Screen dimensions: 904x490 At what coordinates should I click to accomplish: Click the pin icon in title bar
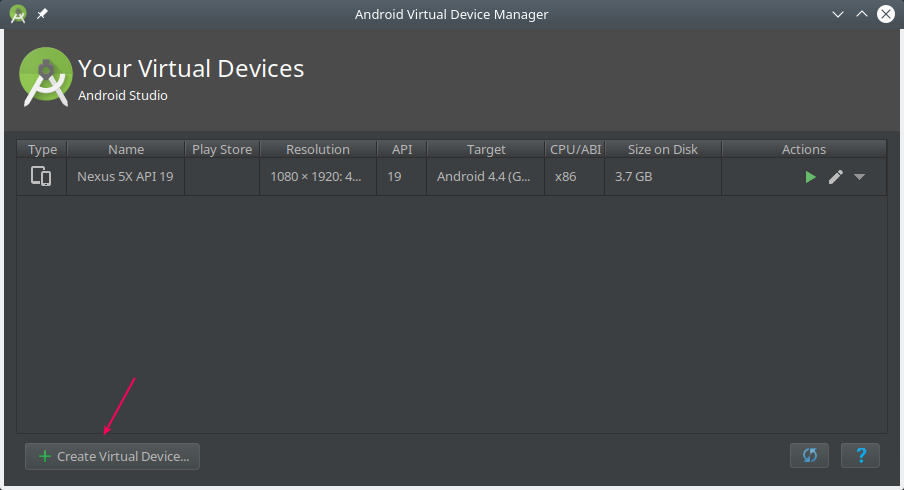[x=42, y=14]
